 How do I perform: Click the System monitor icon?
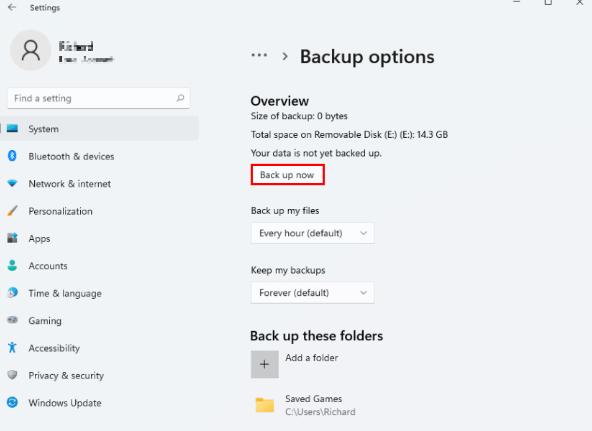[12, 129]
